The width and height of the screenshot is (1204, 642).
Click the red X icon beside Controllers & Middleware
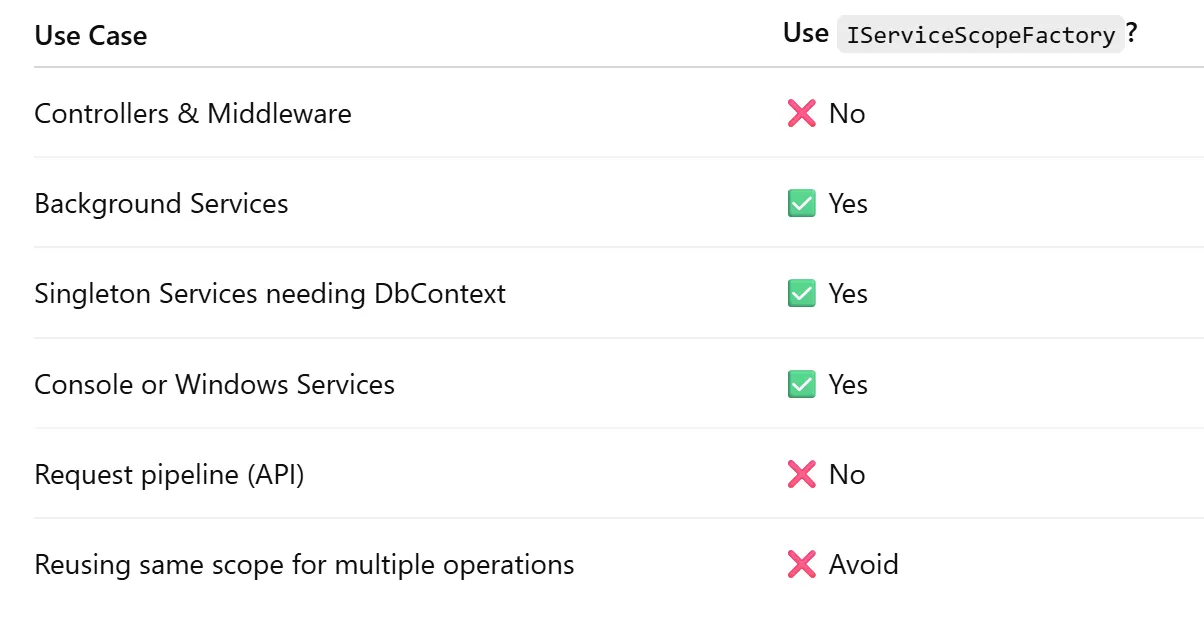[801, 114]
